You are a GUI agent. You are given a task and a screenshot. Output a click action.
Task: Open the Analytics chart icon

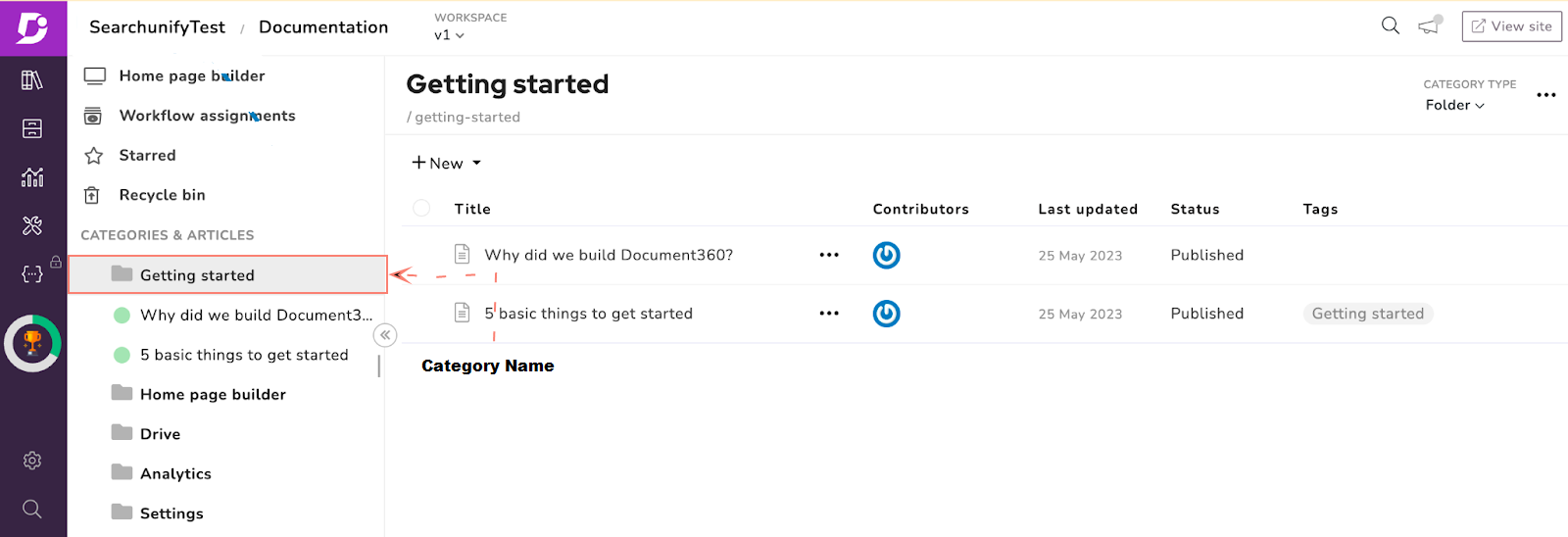click(32, 177)
